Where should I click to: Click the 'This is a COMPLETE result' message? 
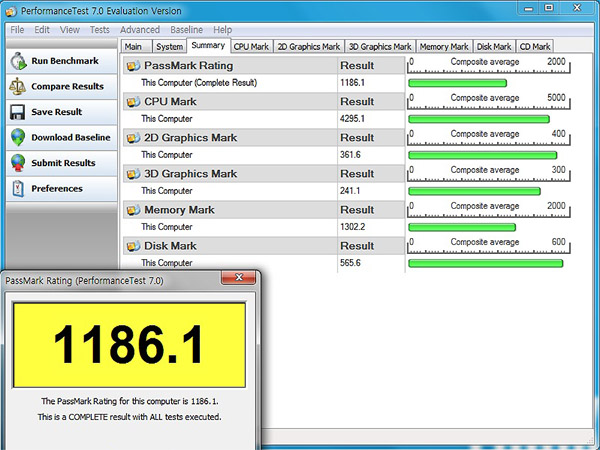(129, 417)
